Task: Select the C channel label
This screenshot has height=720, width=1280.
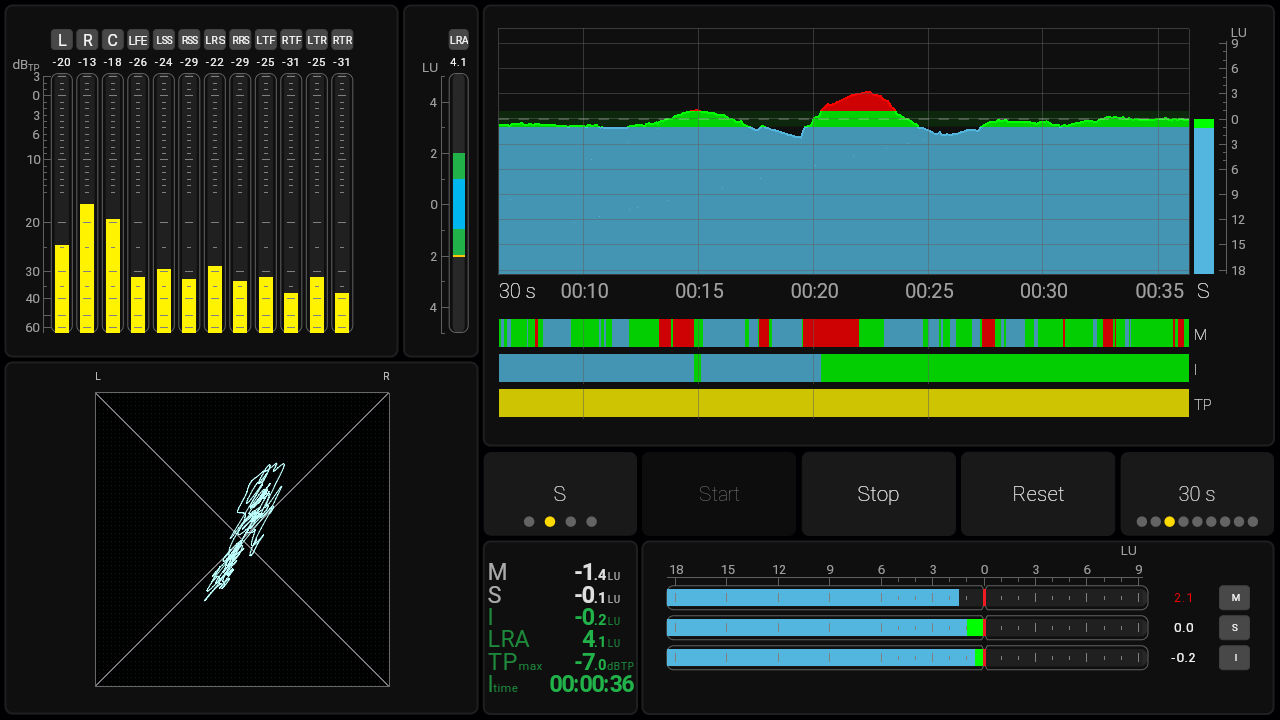Action: click(x=113, y=40)
